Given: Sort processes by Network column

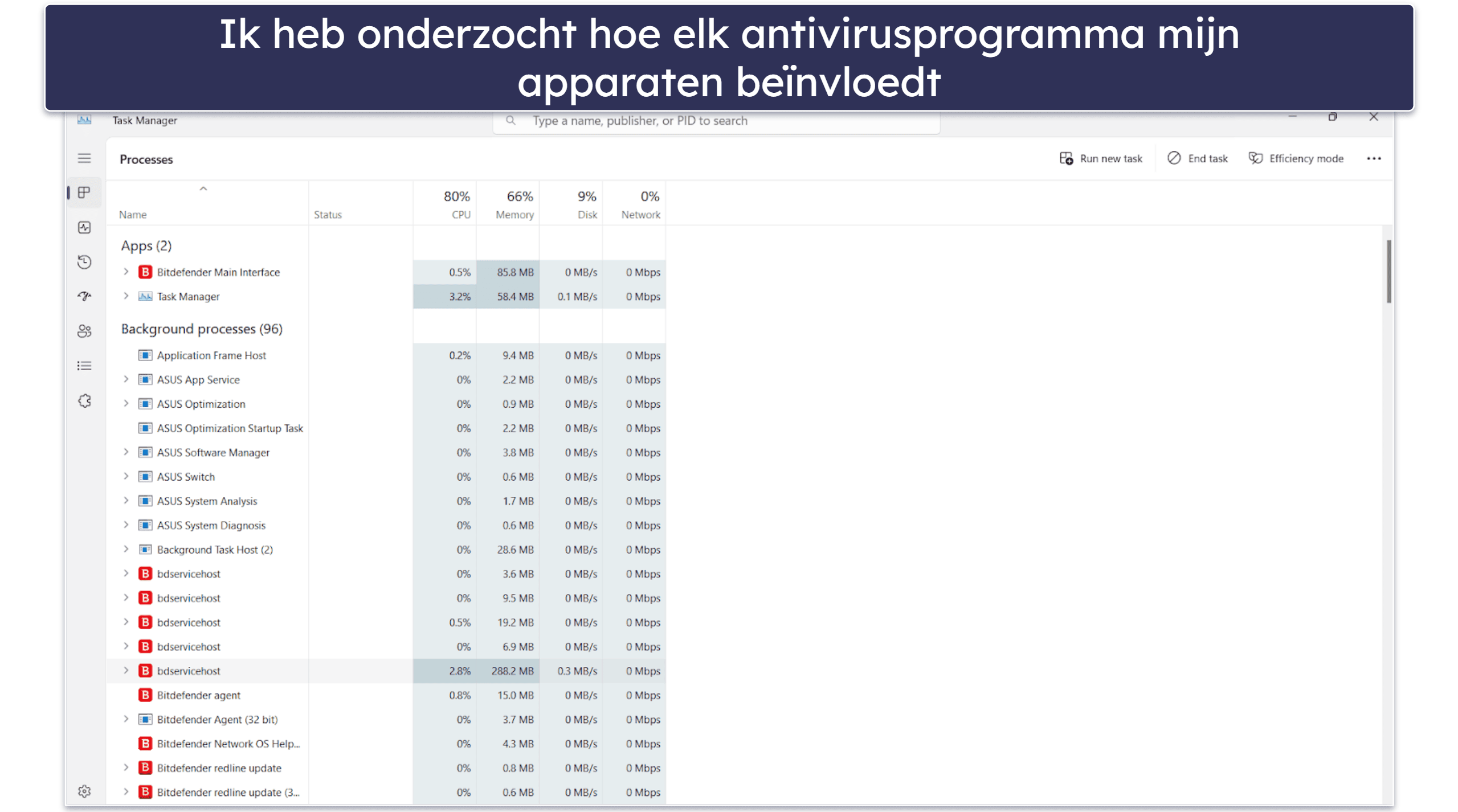Looking at the screenshot, I should click(635, 203).
